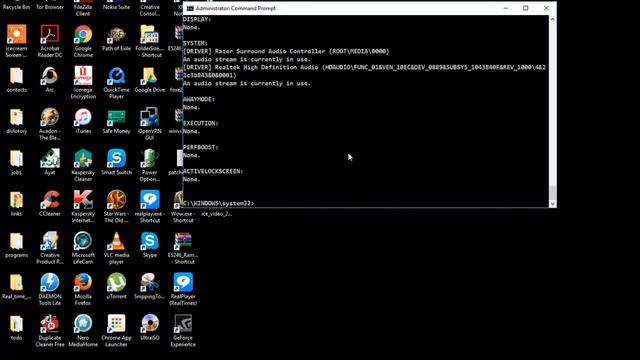Screen dimensions: 640x360
Task: Open the Creative Product Registration icon
Action: pos(50,241)
